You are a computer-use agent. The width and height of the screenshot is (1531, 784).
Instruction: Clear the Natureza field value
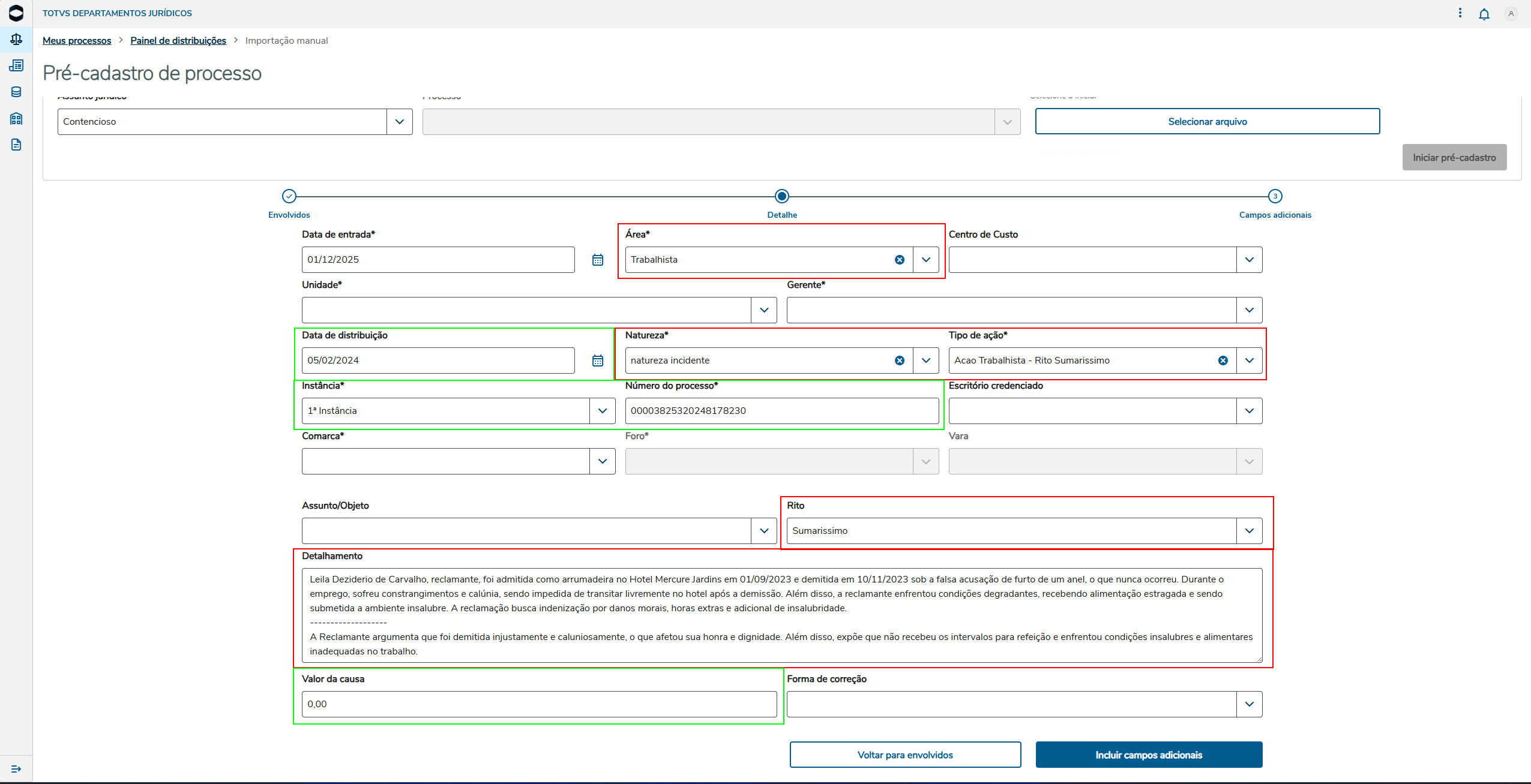[899, 361]
